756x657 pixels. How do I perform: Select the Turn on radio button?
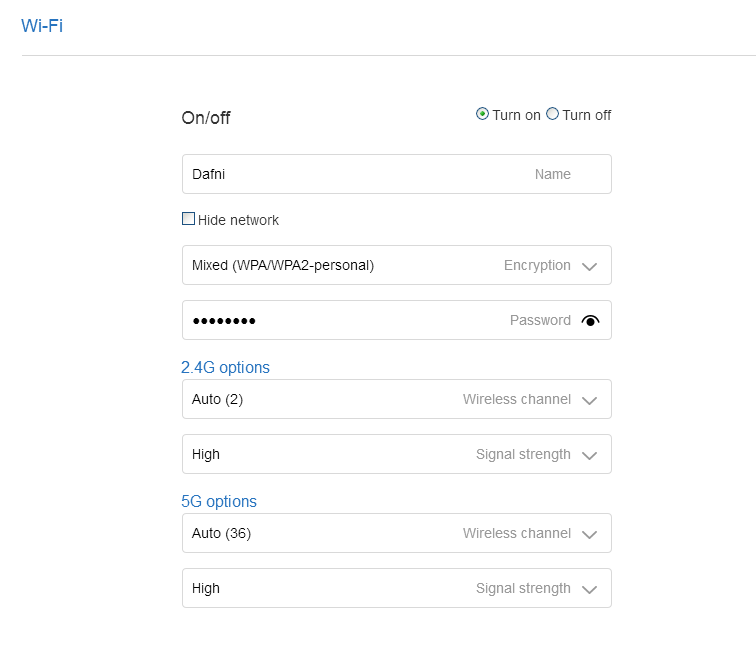(x=483, y=114)
